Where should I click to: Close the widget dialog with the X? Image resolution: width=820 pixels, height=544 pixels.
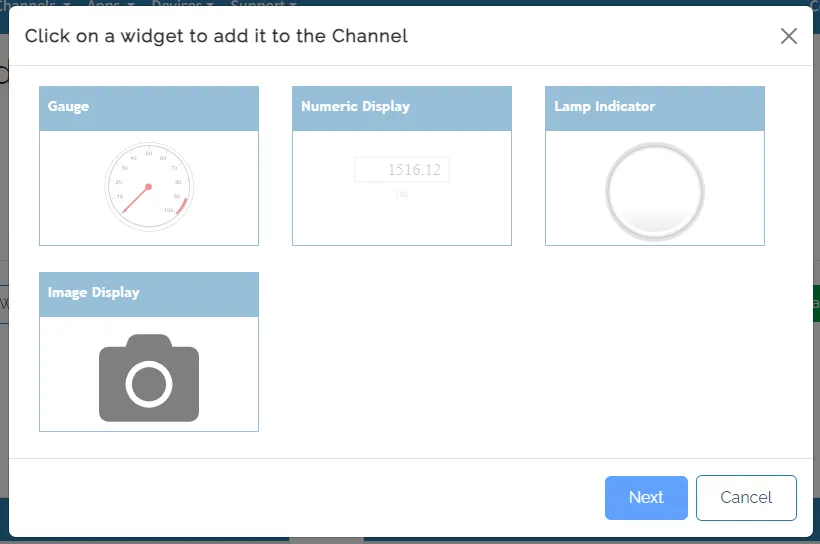coord(788,36)
